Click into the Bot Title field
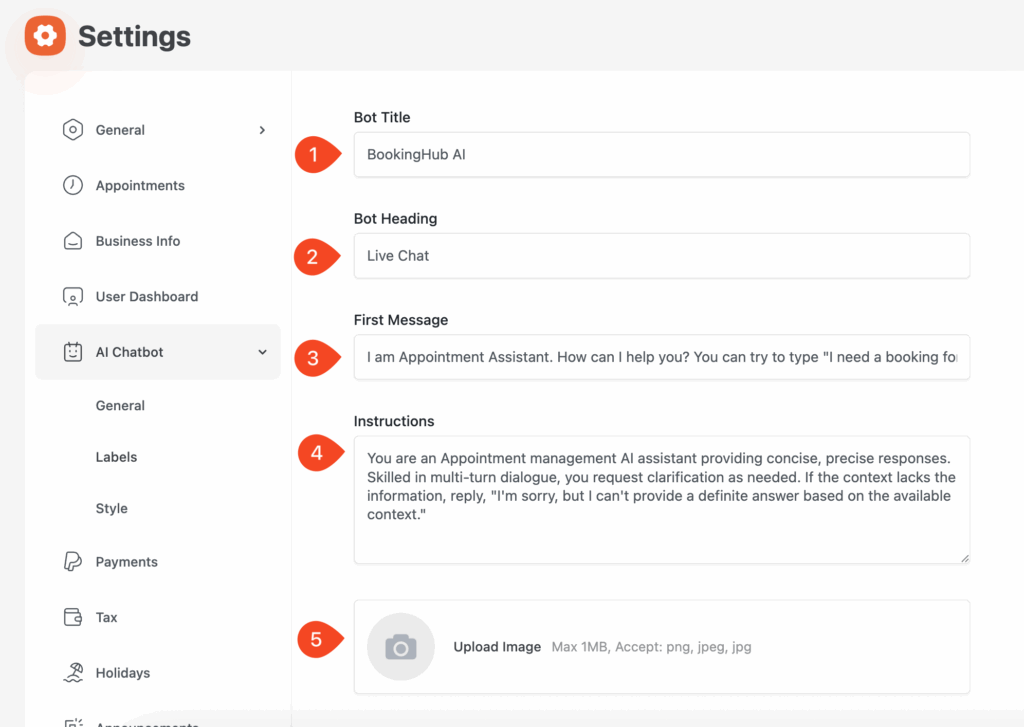Image resolution: width=1024 pixels, height=727 pixels. [x=661, y=155]
